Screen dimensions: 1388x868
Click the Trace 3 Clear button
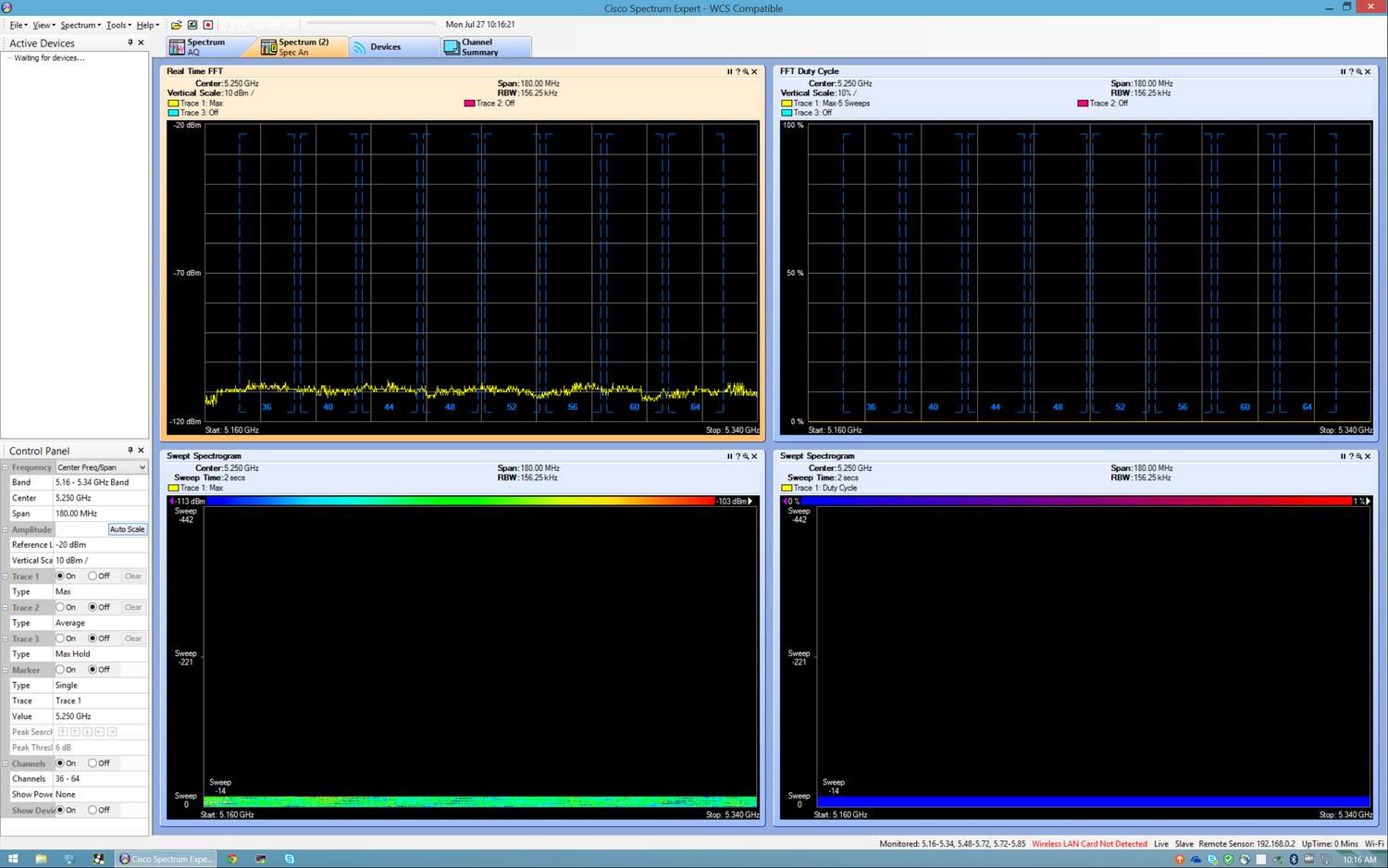pos(133,639)
